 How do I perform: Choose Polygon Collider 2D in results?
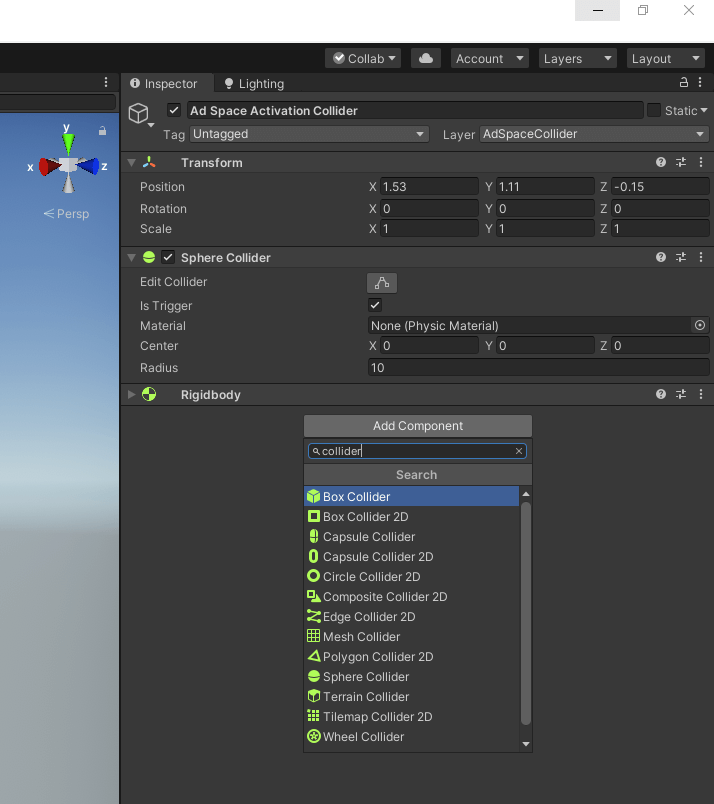(x=411, y=656)
